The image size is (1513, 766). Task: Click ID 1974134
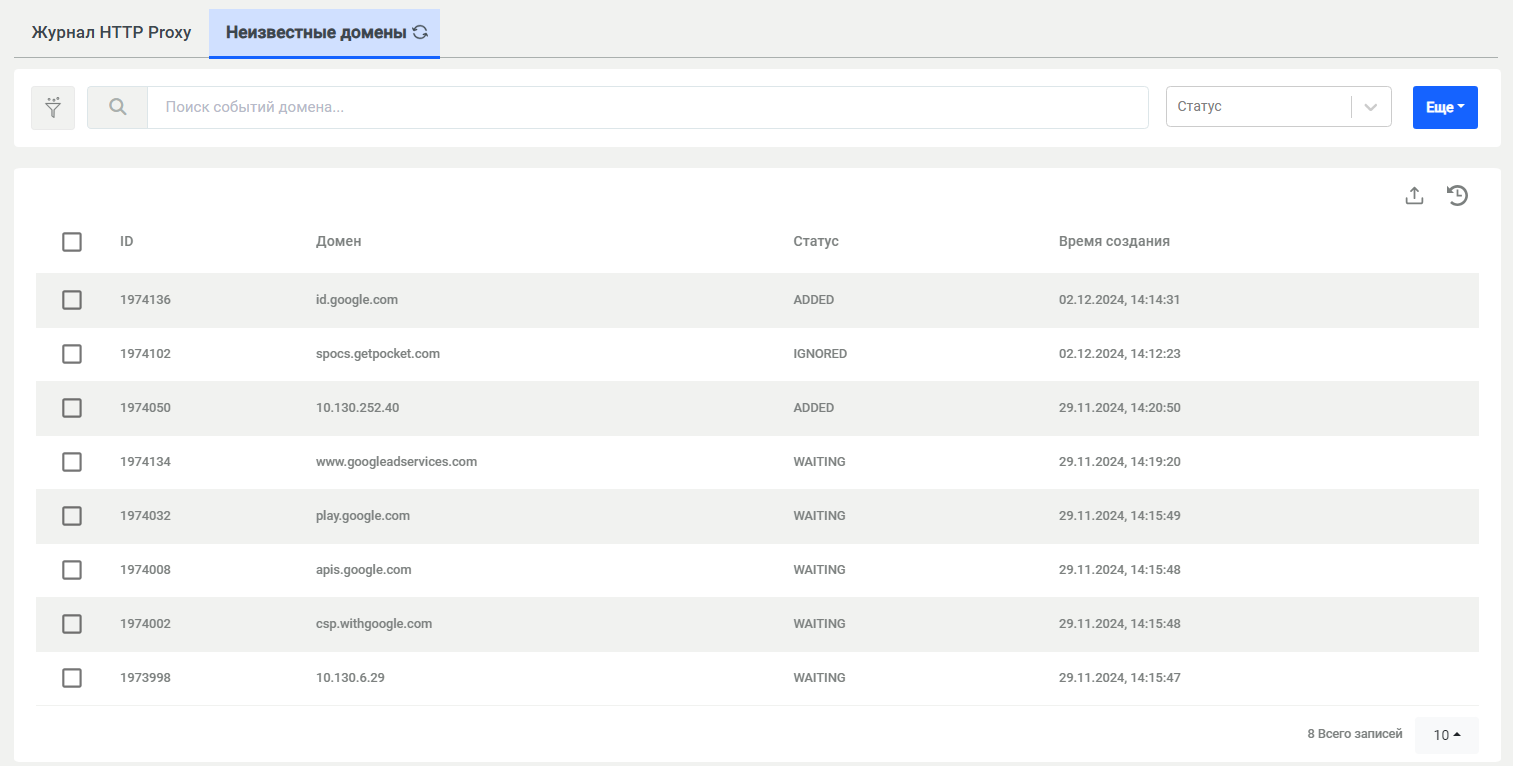point(145,462)
